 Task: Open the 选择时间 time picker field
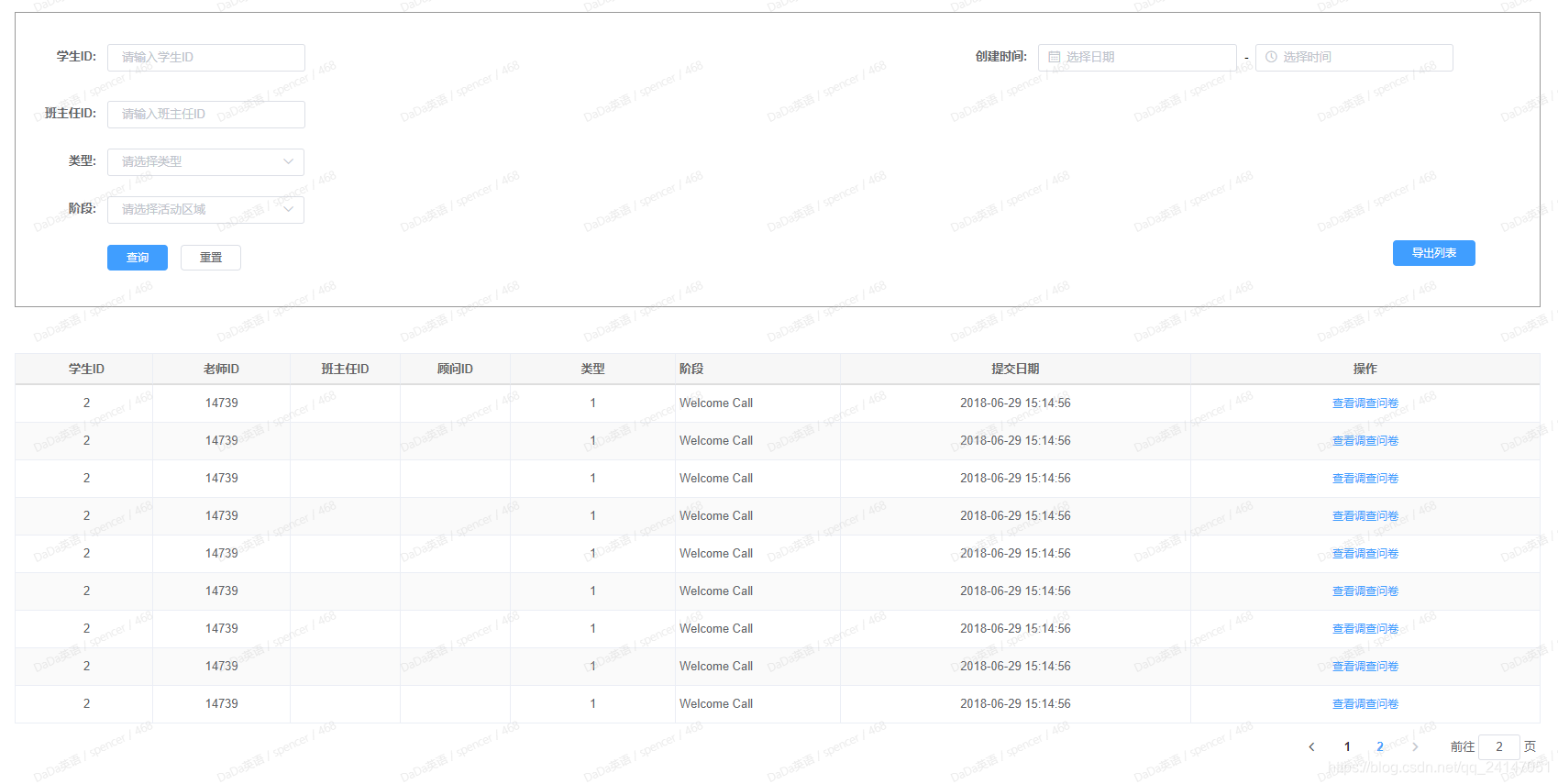click(x=1354, y=57)
